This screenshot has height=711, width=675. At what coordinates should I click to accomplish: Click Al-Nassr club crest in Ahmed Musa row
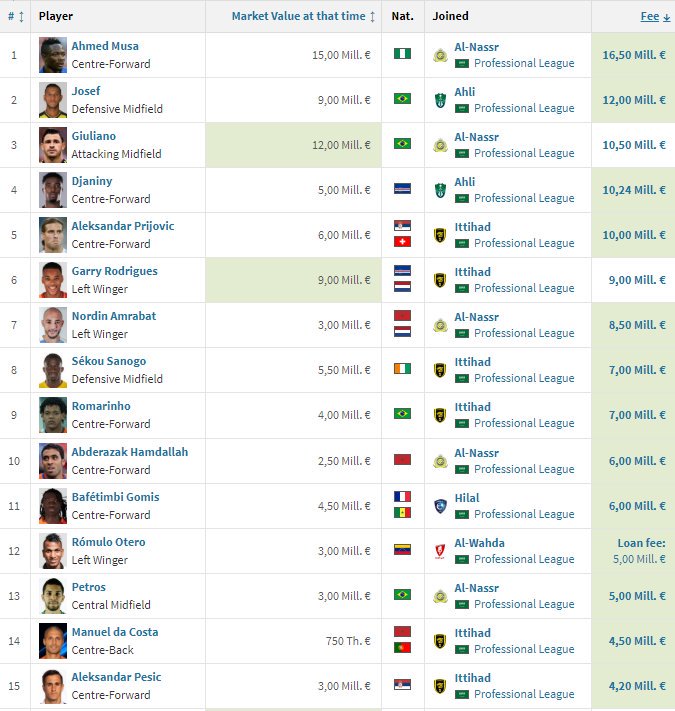tap(440, 55)
